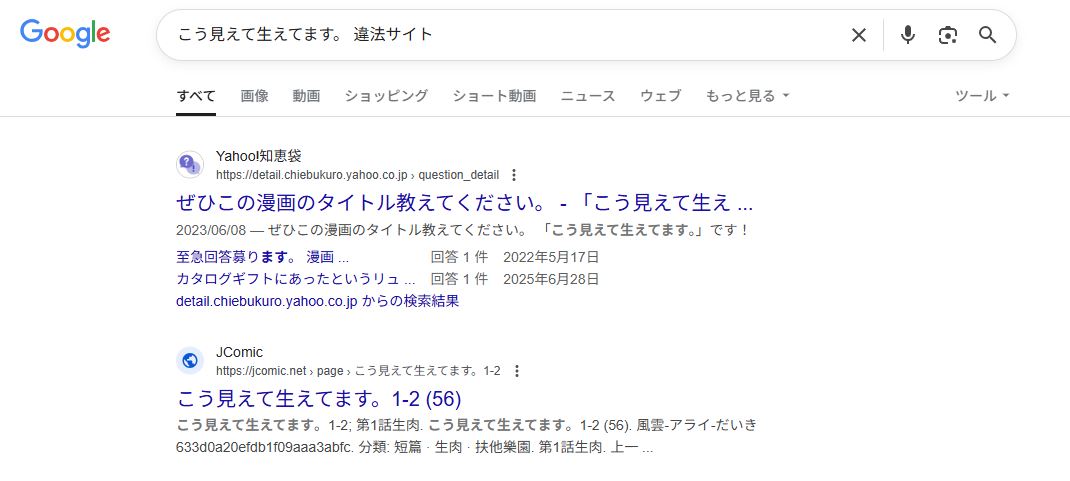Open the ショッピング tab
Screen dimensions: 1070x481
tap(386, 96)
